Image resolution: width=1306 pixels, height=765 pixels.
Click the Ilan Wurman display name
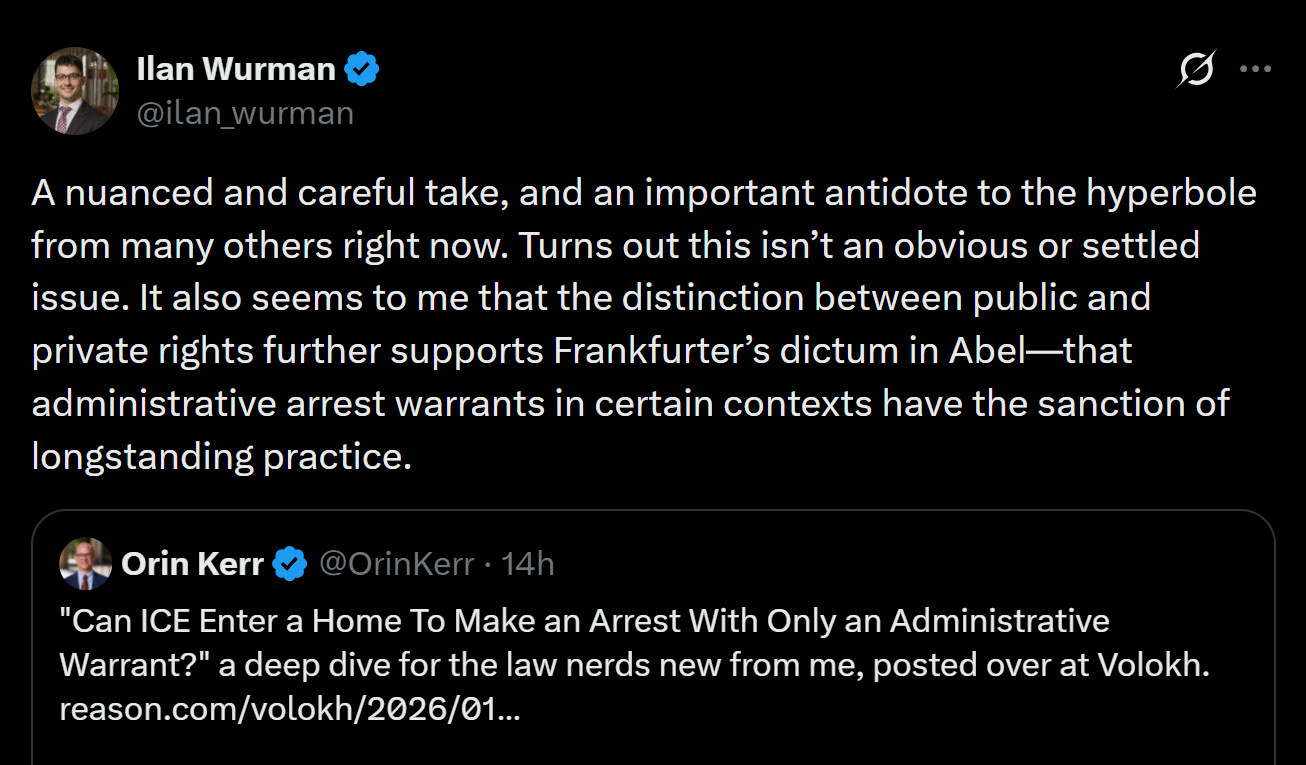point(235,69)
